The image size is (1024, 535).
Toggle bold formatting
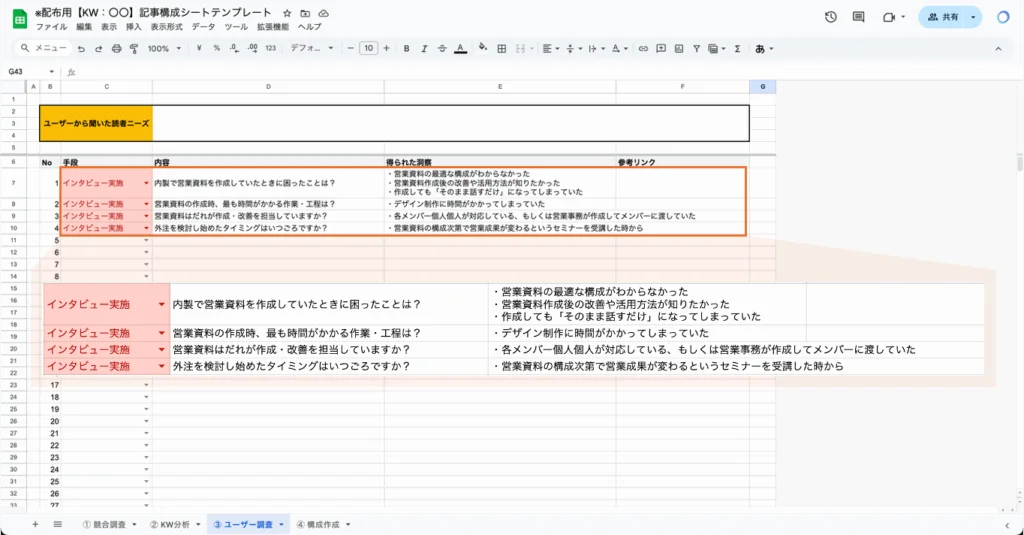point(406,48)
